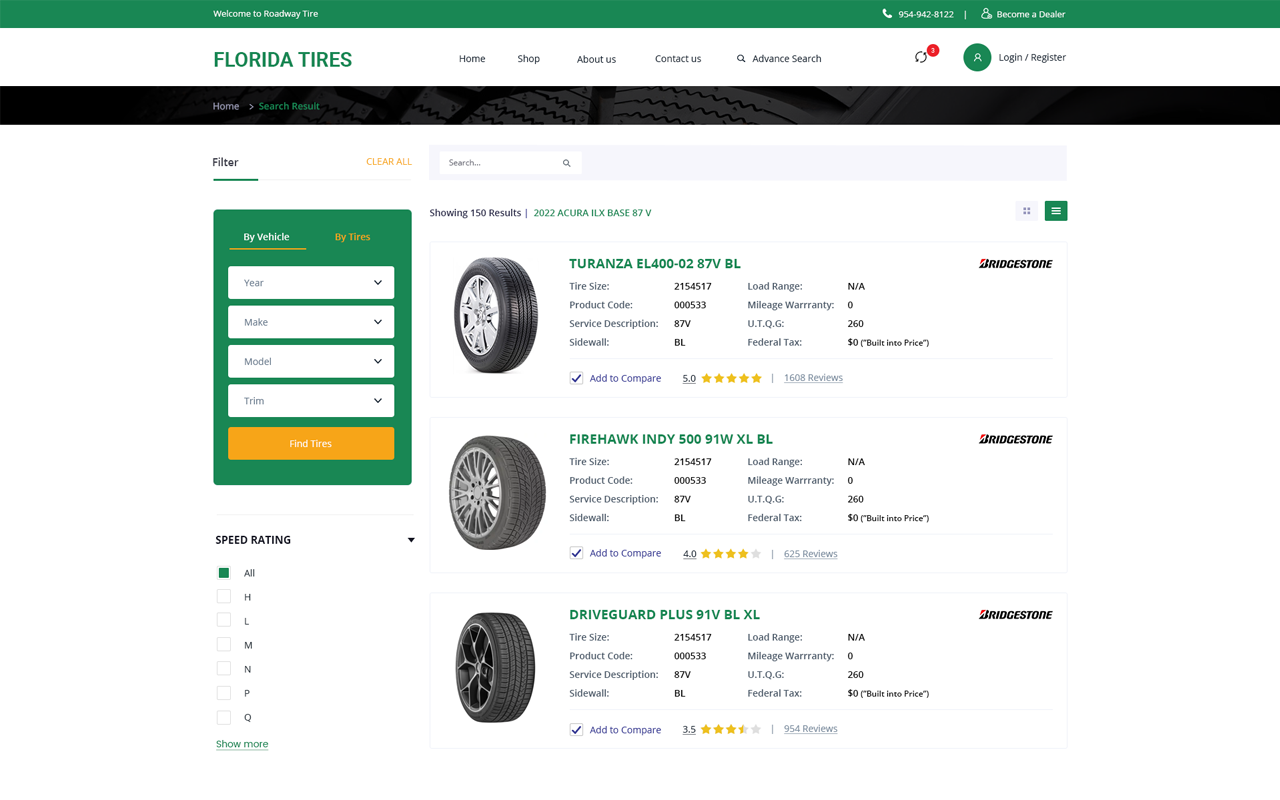Switch to the By Tires tab
Image resolution: width=1280 pixels, height=800 pixels.
coord(352,237)
